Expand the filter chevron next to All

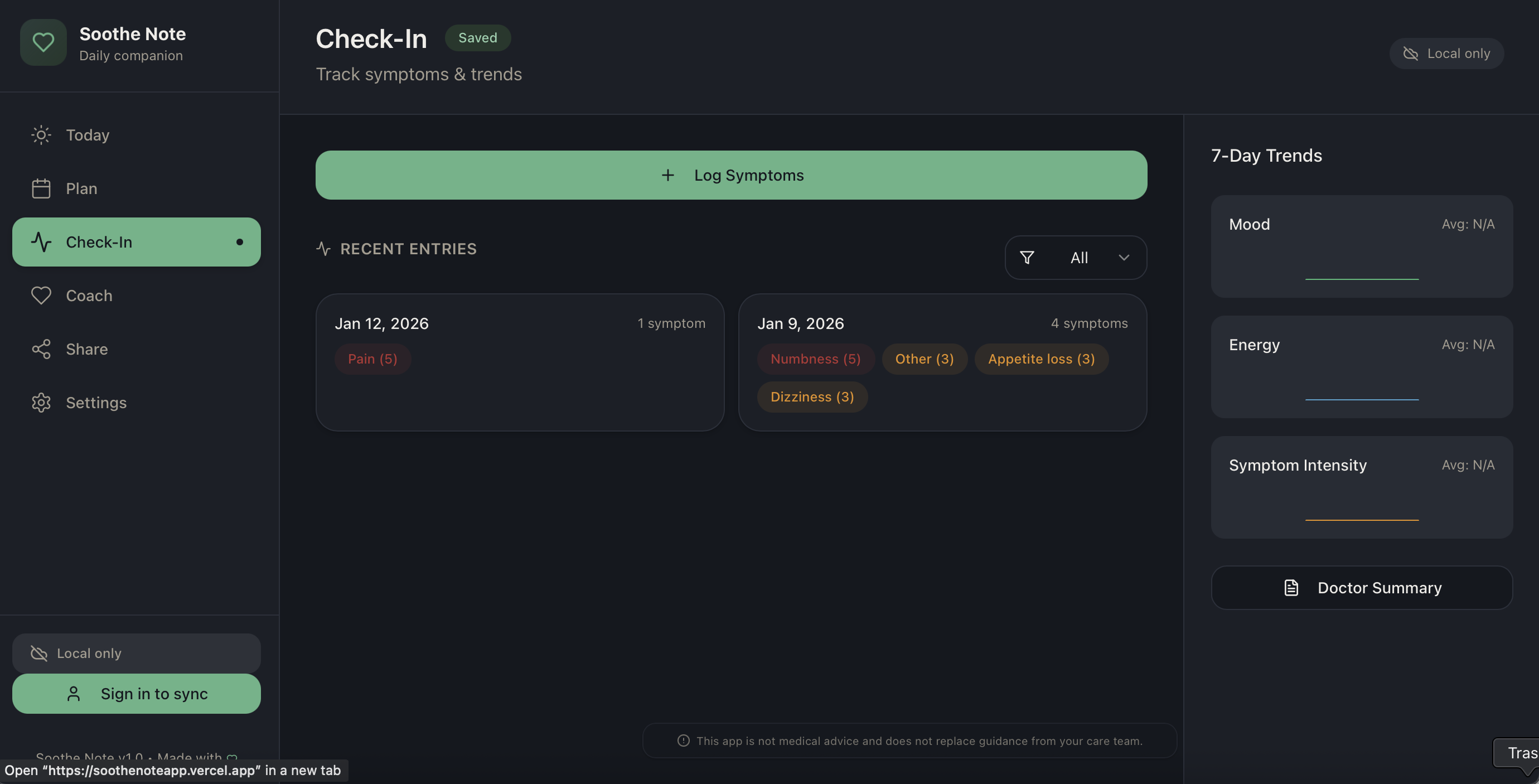coord(1124,257)
